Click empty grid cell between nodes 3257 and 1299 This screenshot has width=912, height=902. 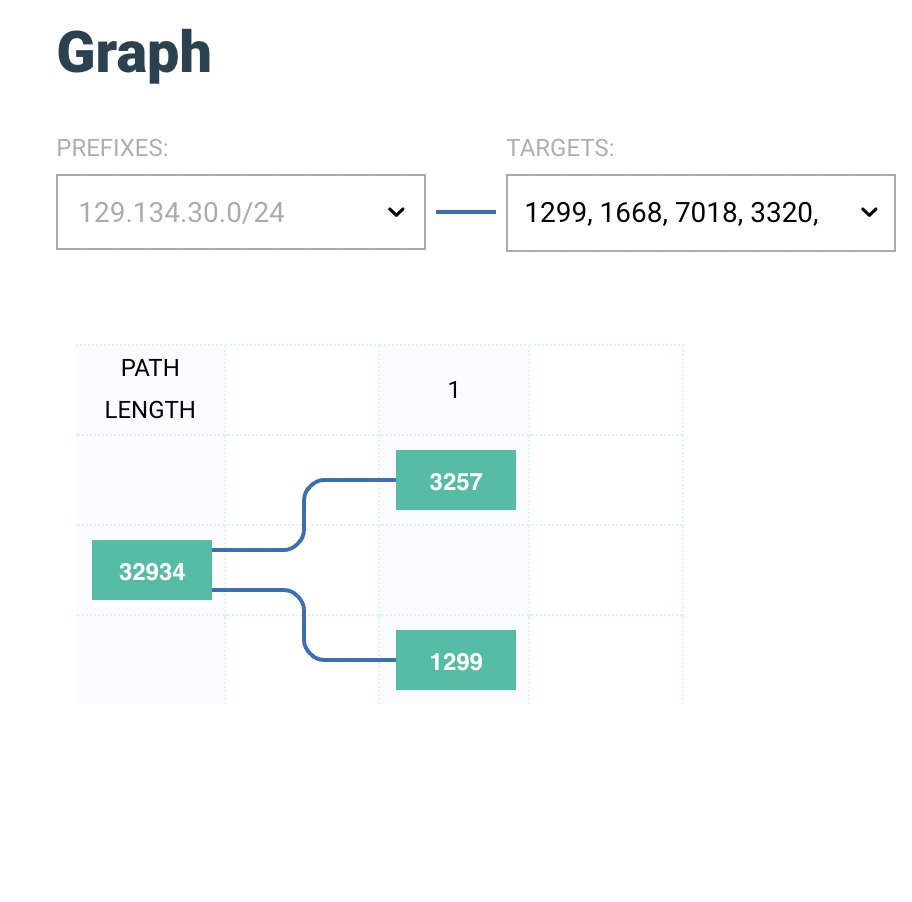click(x=454, y=570)
